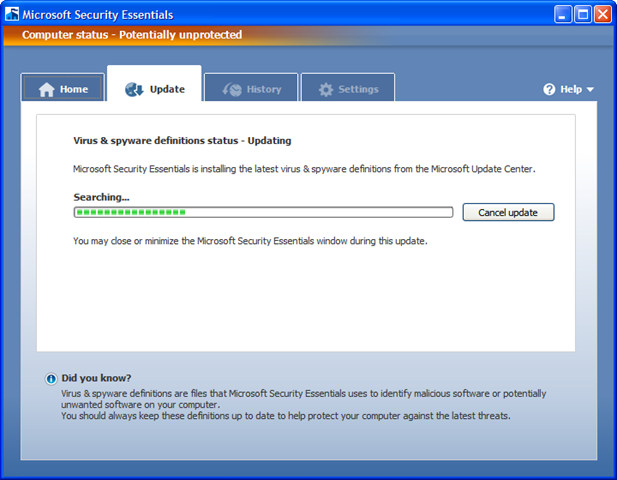Click the 'Searching...' status label
The image size is (617, 480).
coord(102,197)
